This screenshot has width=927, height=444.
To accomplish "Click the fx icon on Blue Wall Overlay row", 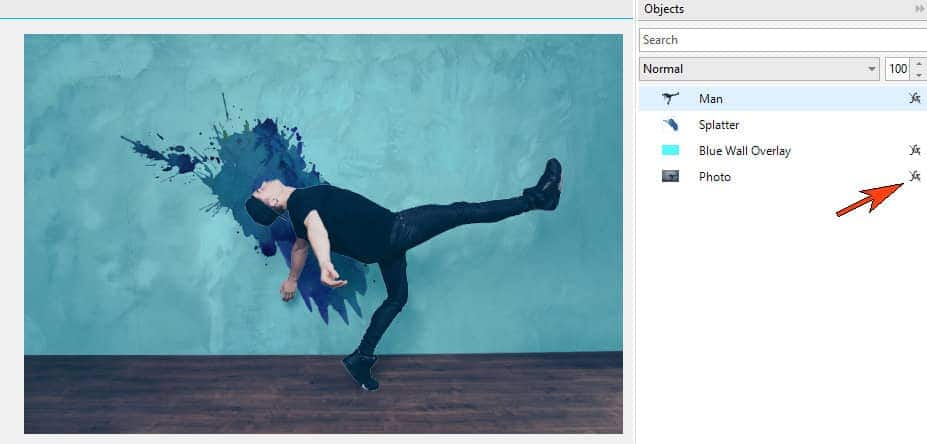I will pyautogui.click(x=915, y=150).
